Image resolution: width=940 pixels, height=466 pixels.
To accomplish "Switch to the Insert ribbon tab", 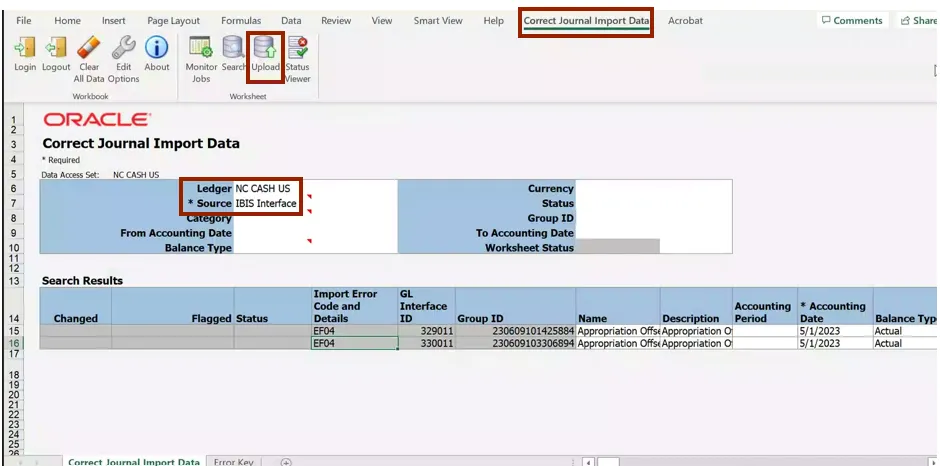I will [x=113, y=20].
